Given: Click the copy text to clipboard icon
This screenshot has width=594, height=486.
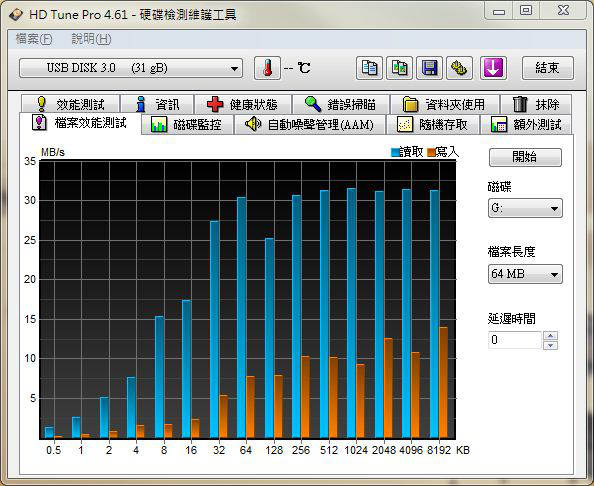Looking at the screenshot, I should (369, 68).
